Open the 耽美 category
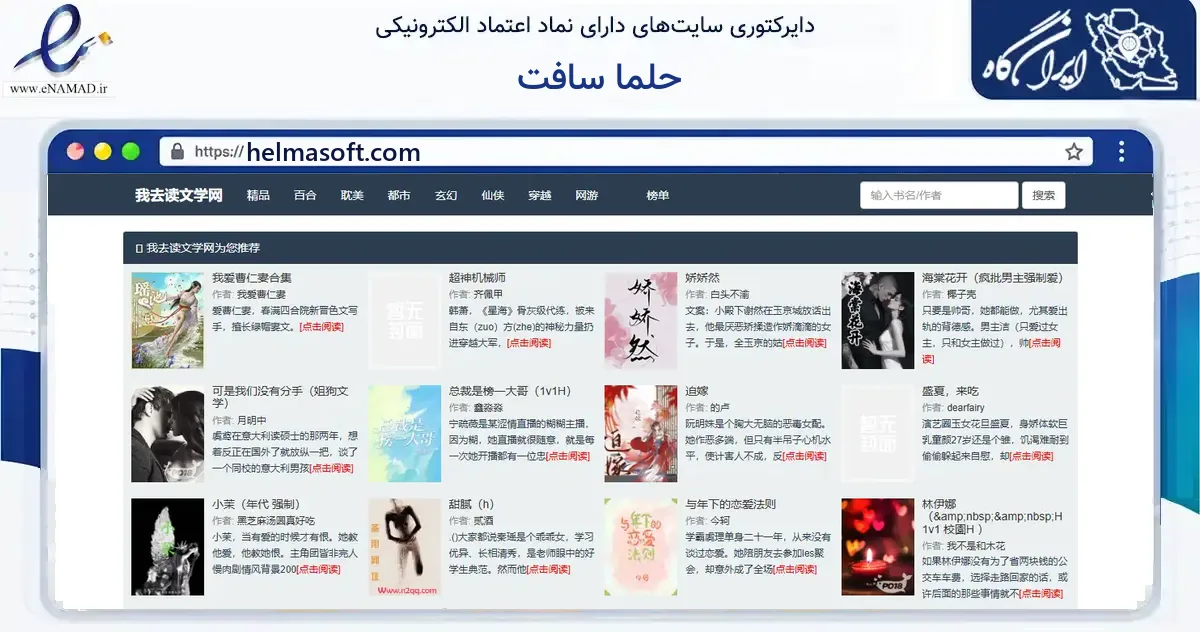 [x=352, y=195]
